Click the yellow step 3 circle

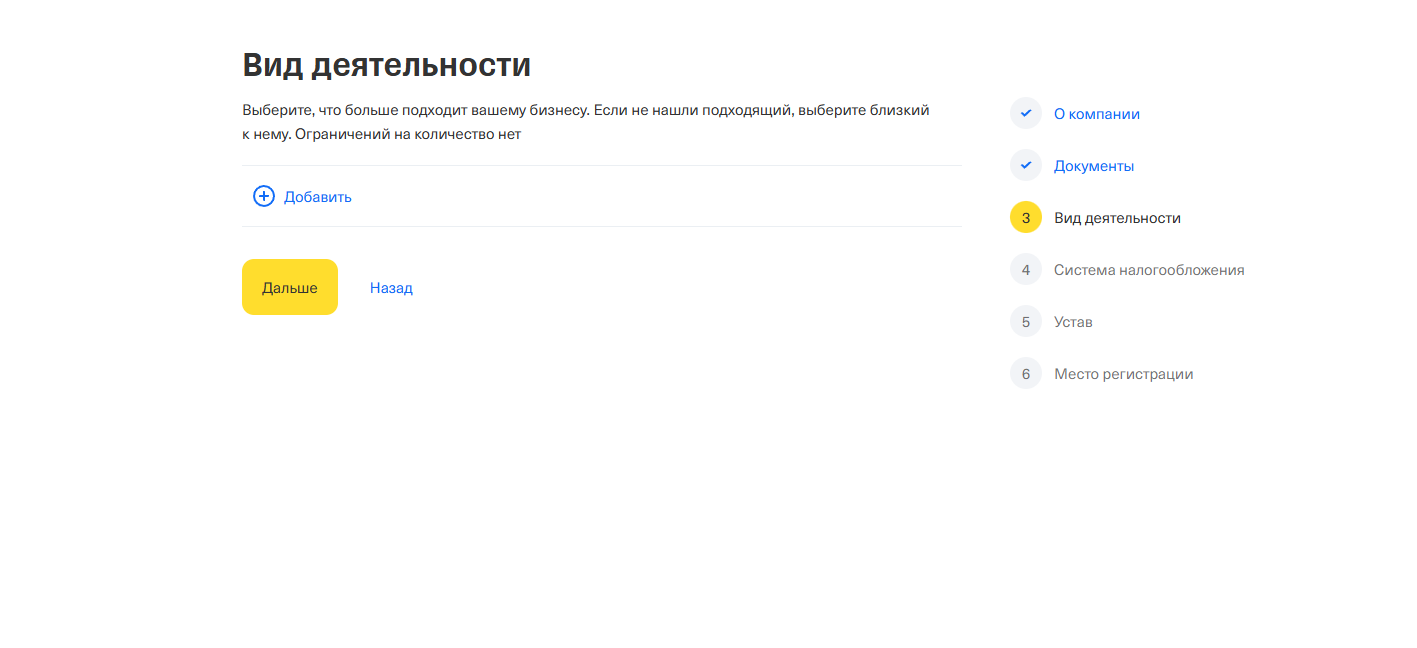1026,218
